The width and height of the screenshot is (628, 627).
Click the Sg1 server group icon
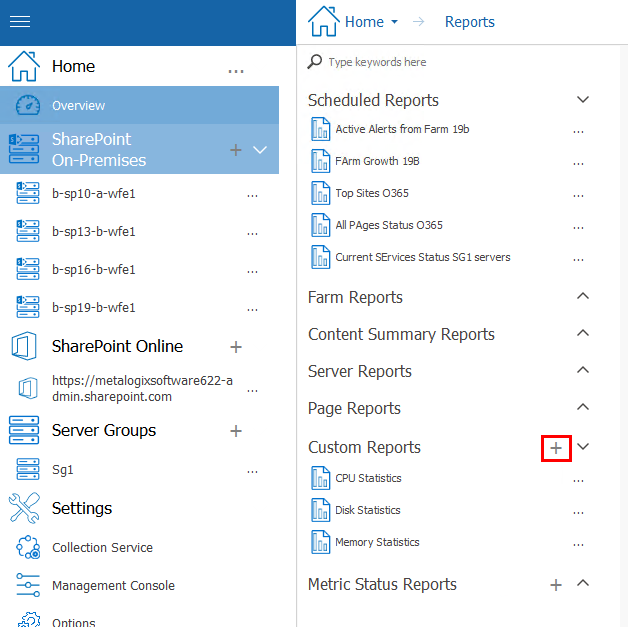[x=28, y=469]
